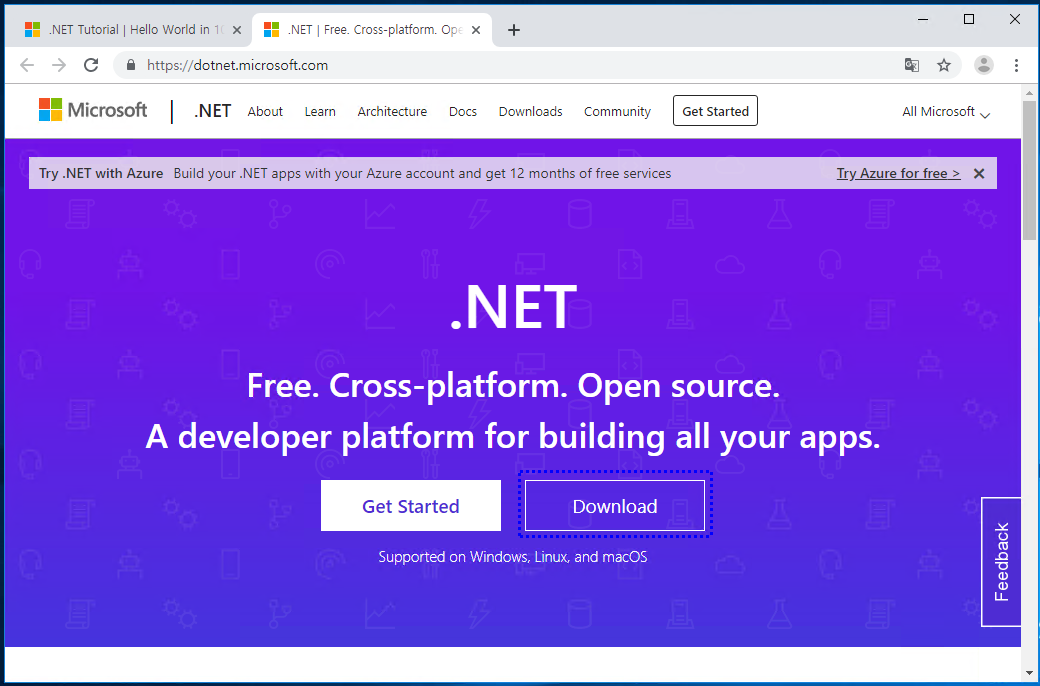Viewport: 1040px width, 686px height.
Task: Click the .NET brand link in the header
Action: pyautogui.click(x=212, y=111)
